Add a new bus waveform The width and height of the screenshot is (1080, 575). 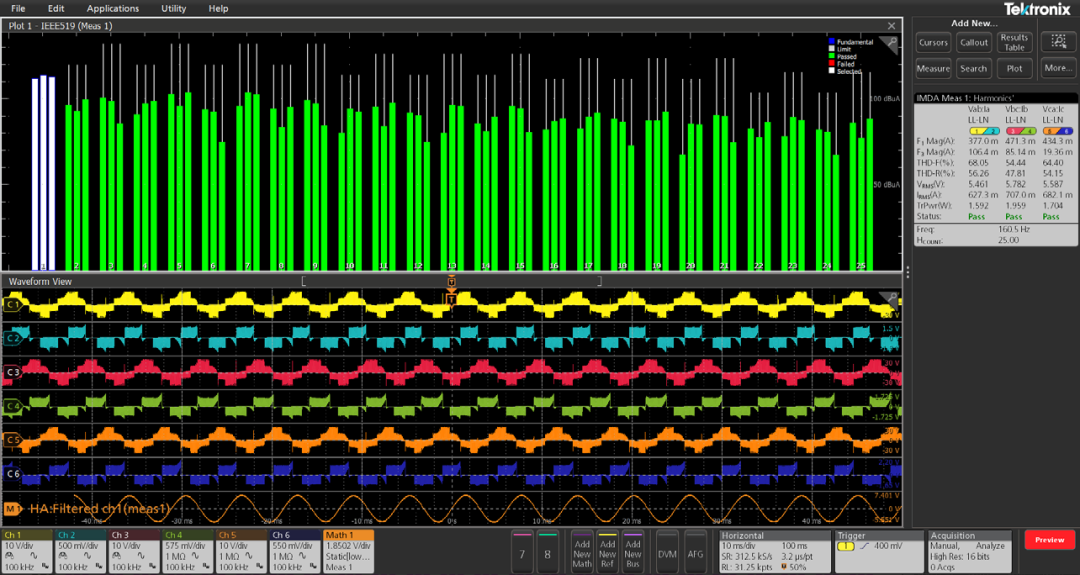pyautogui.click(x=632, y=551)
